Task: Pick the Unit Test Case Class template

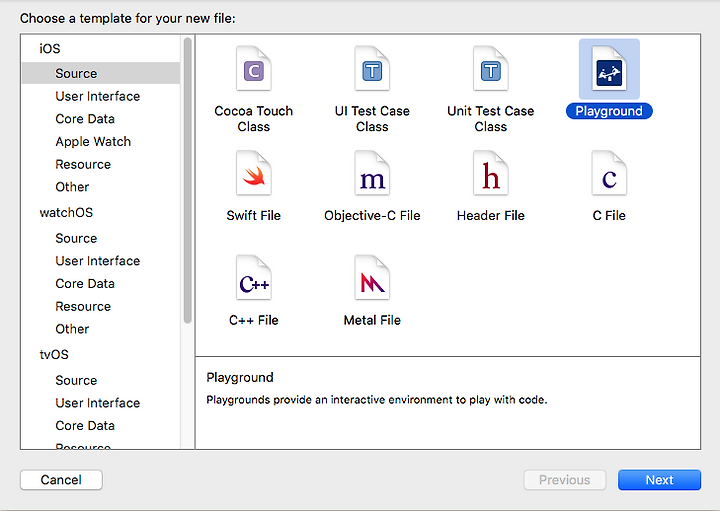Action: point(490,69)
